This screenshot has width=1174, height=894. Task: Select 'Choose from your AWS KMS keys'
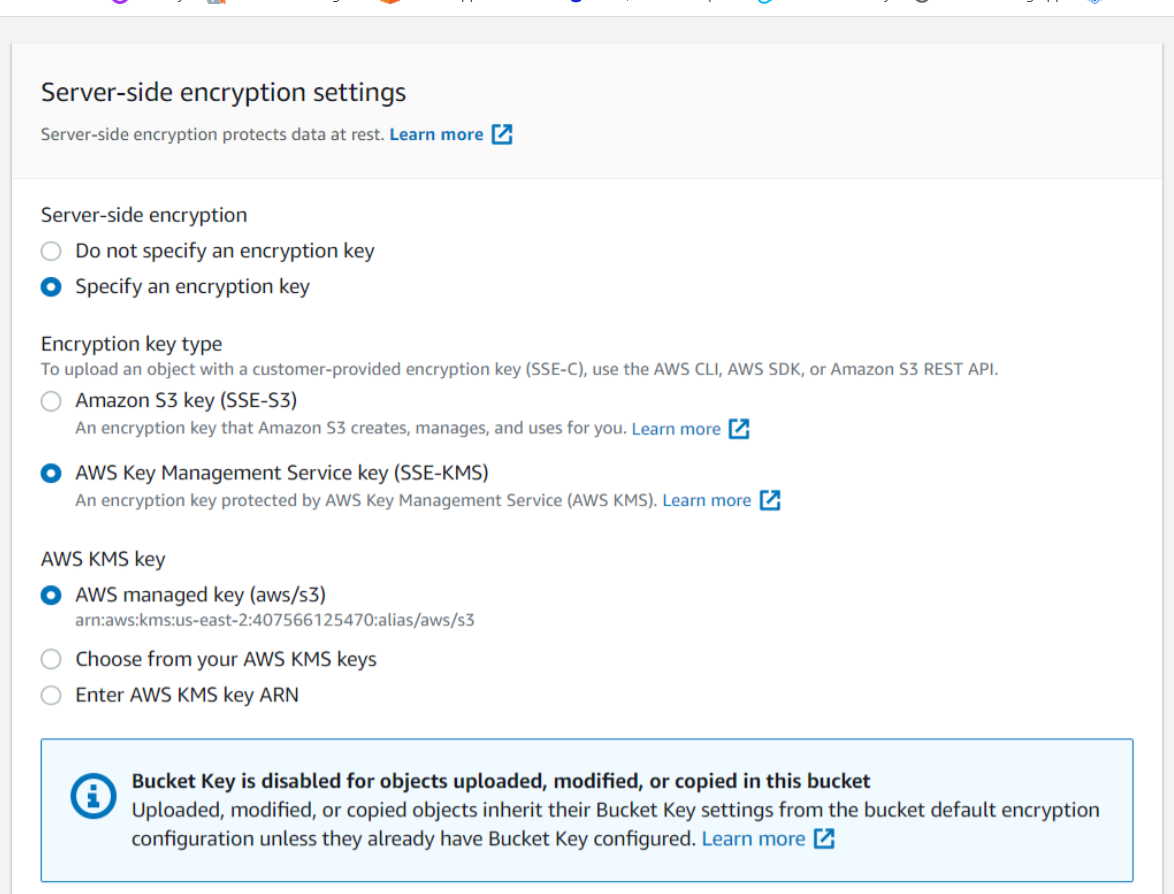pyautogui.click(x=51, y=659)
